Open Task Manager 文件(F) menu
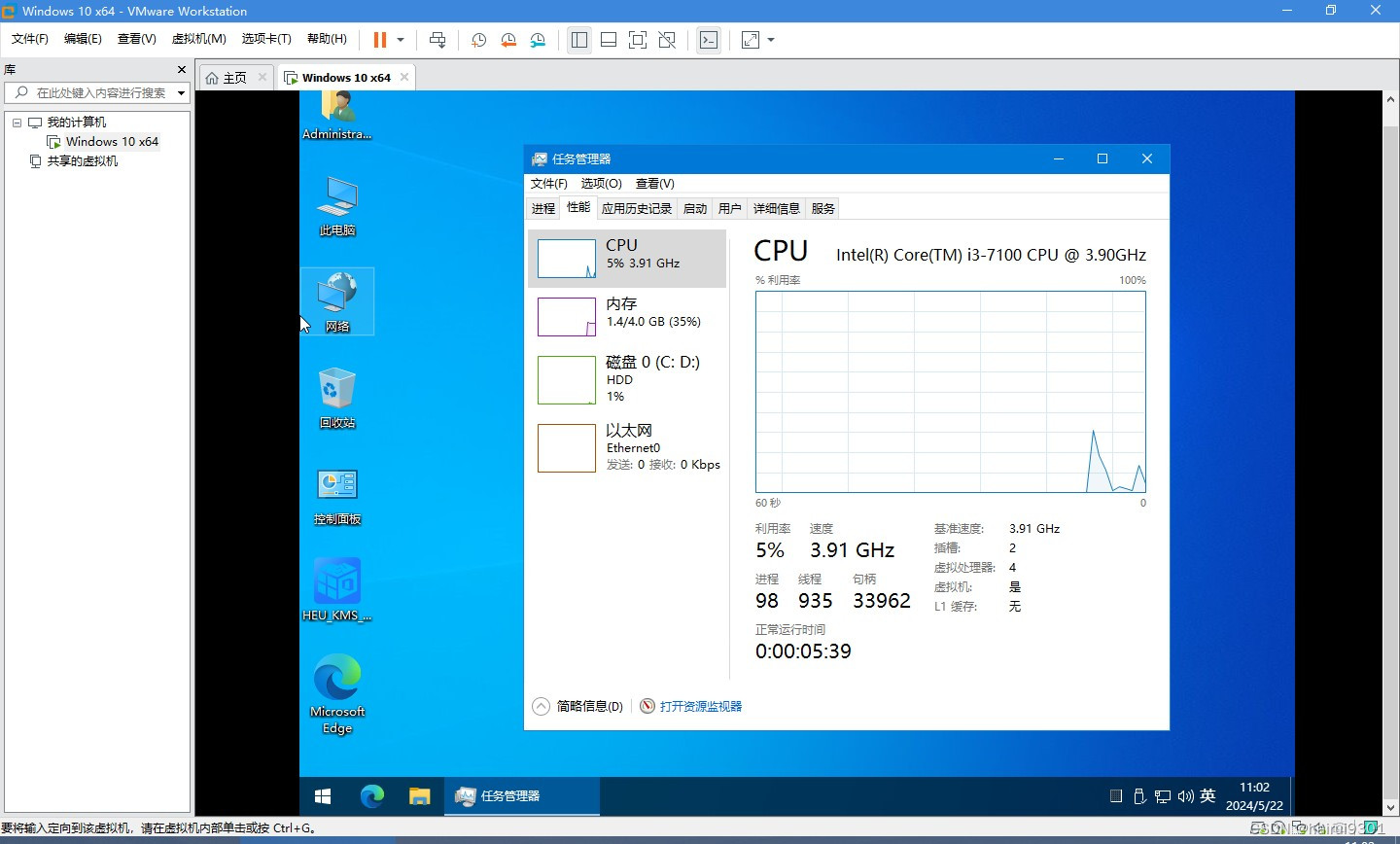The height and width of the screenshot is (844, 1400). (549, 184)
